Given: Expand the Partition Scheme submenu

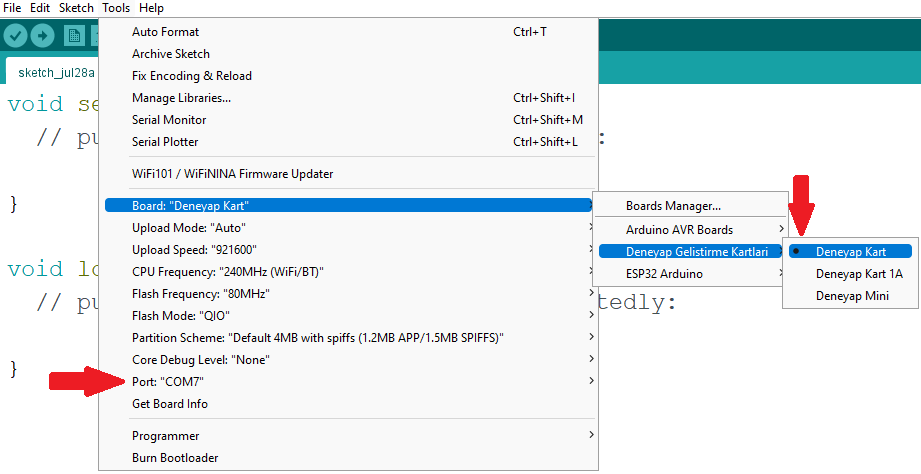Looking at the screenshot, I should 349,338.
